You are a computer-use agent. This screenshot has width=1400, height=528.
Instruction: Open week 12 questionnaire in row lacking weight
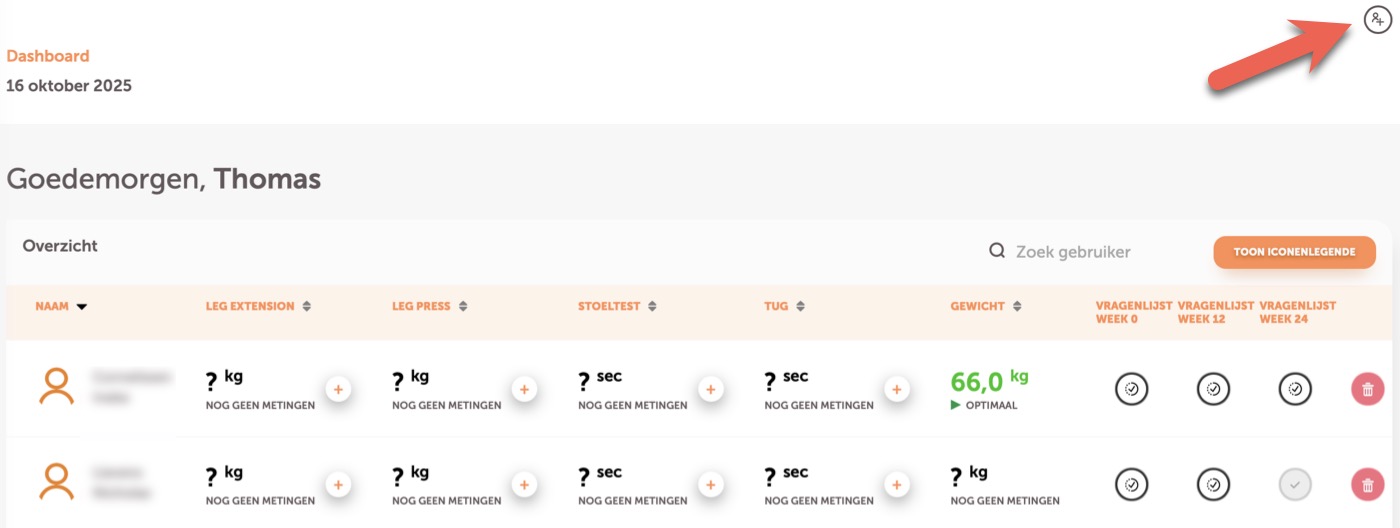tap(1214, 485)
